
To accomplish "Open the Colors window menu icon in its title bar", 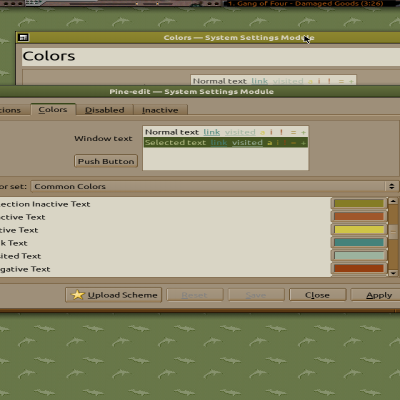I will coord(23,38).
